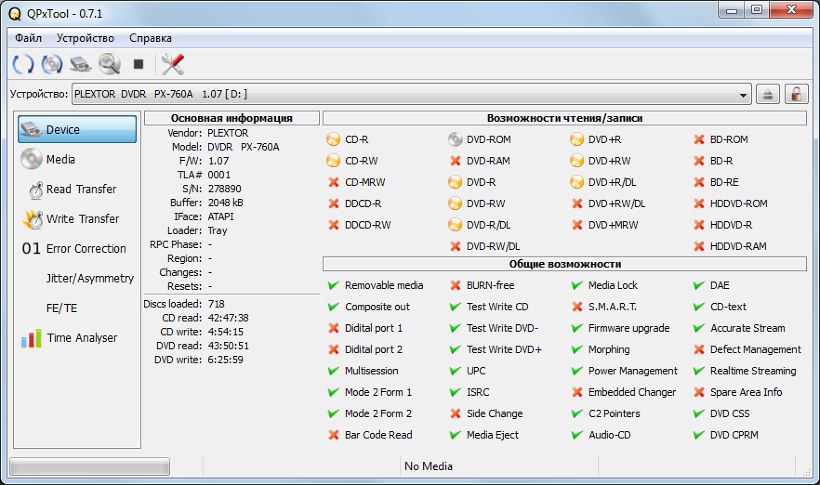Expand the PLEXTOR device dropdown
The image size is (820, 485).
pyautogui.click(x=743, y=94)
